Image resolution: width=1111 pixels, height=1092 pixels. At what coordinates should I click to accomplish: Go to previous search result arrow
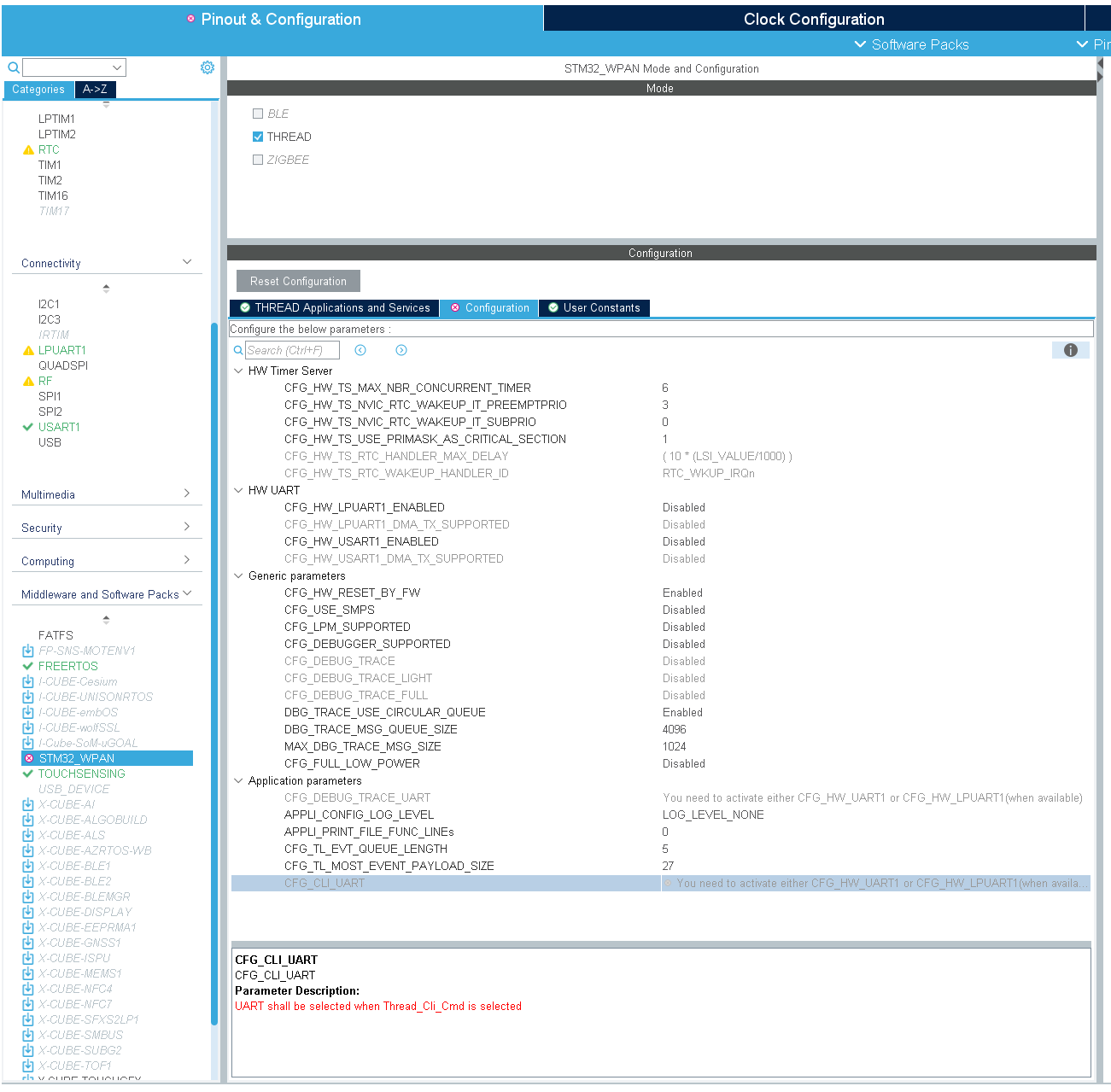360,350
